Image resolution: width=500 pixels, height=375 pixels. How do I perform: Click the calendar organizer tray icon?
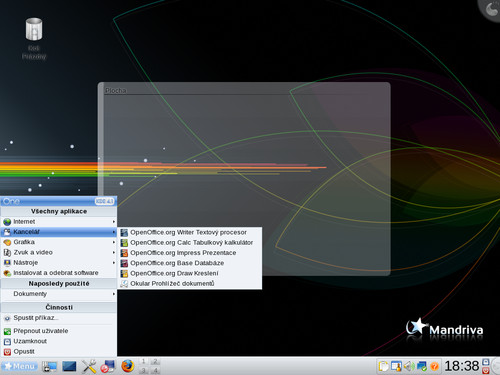(396, 366)
